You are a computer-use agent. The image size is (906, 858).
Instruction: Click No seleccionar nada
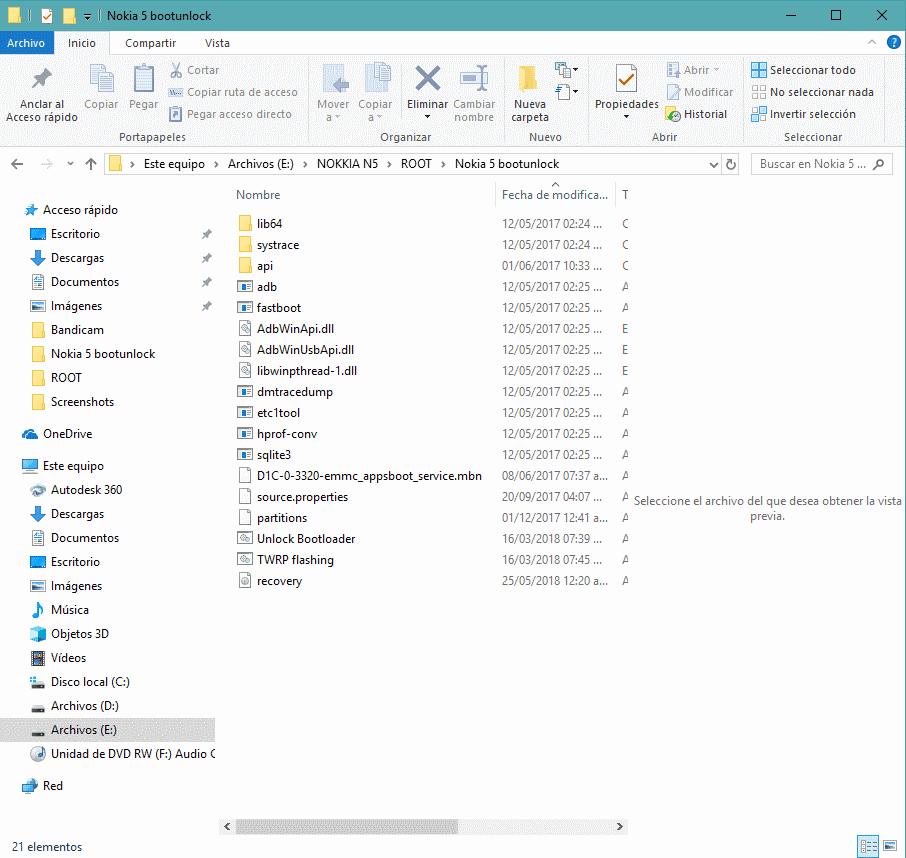[x=812, y=92]
